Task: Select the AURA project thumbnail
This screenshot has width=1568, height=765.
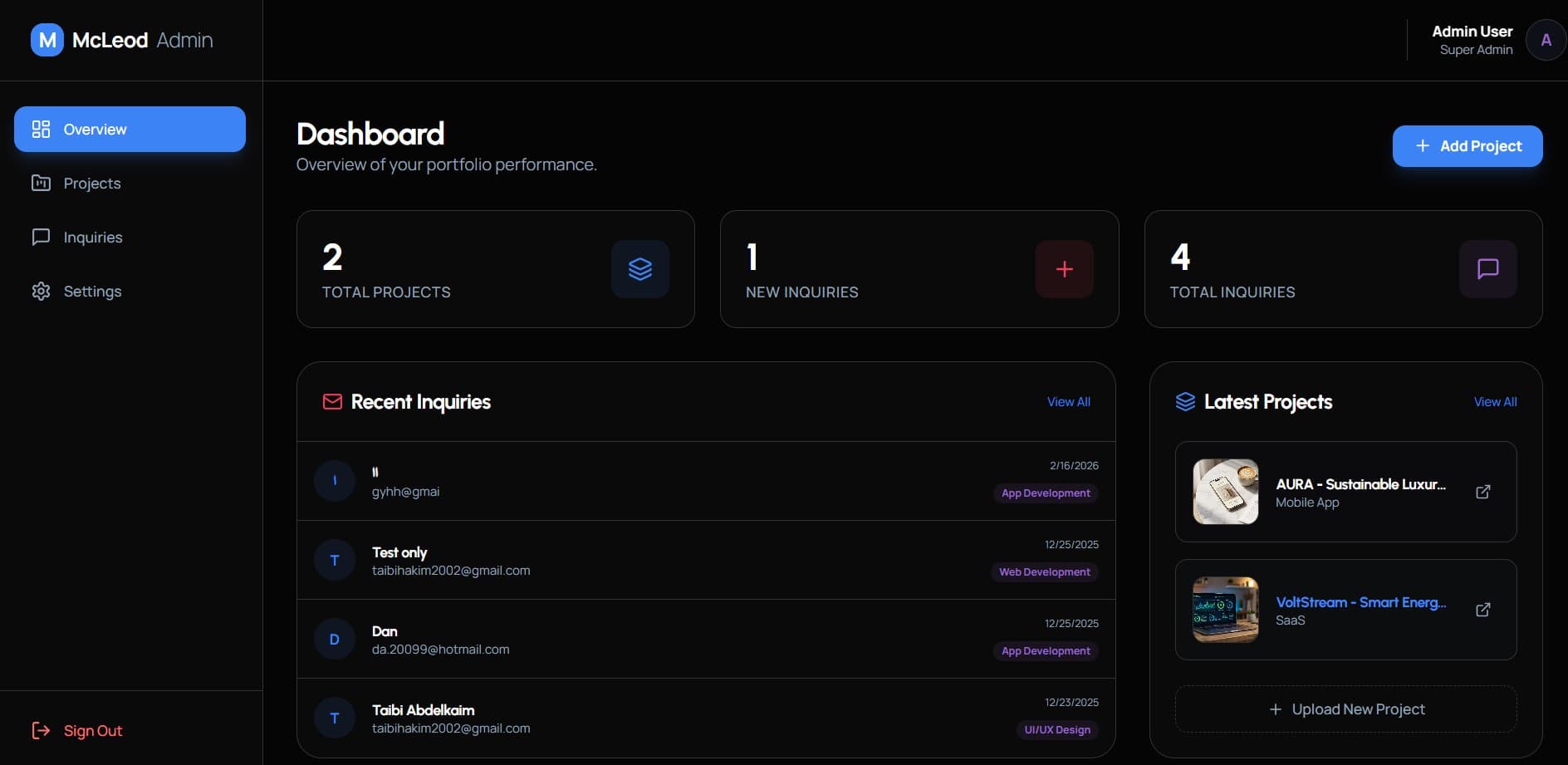Action: [1225, 492]
